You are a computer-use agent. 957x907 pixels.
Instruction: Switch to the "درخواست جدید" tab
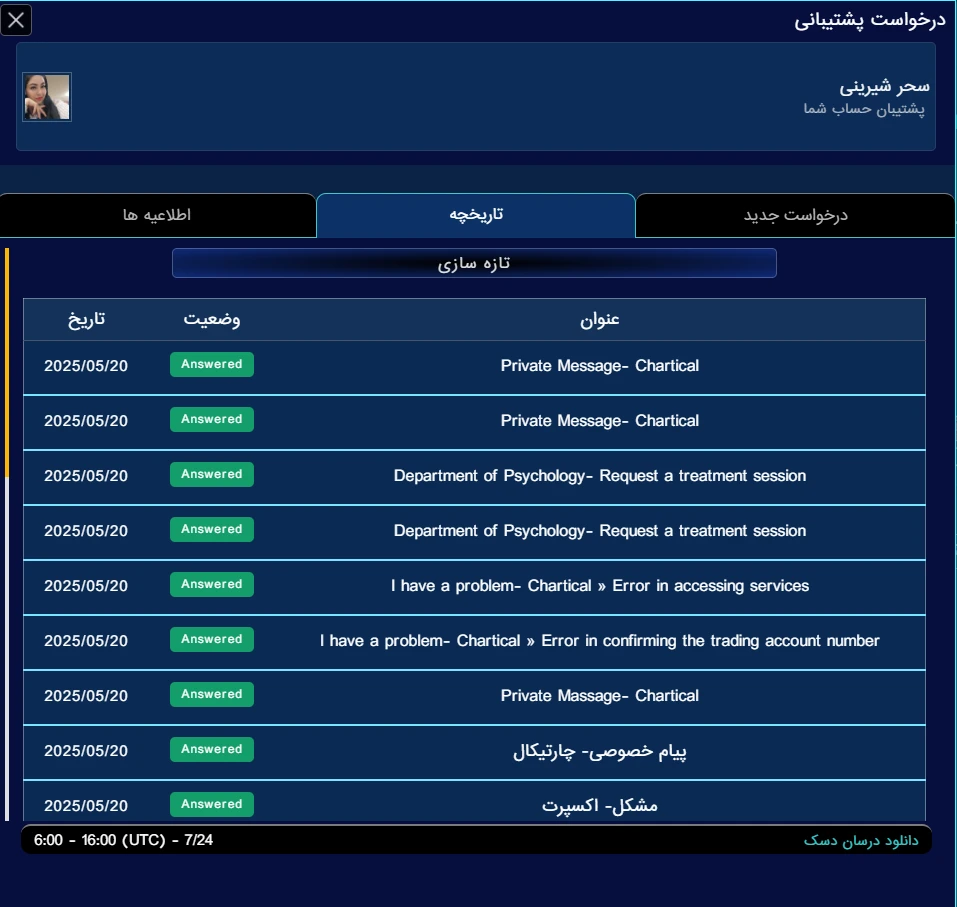[x=795, y=216]
